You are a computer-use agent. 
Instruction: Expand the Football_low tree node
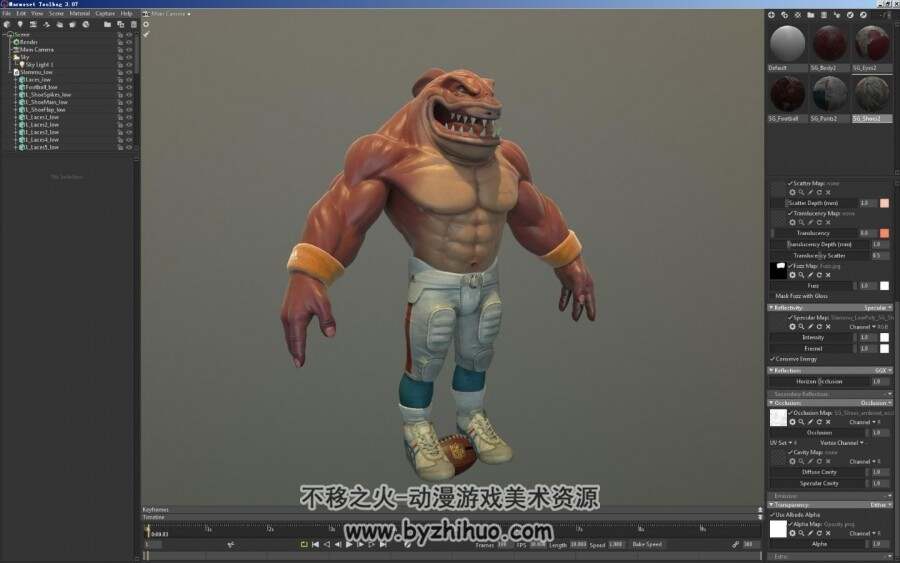15,87
